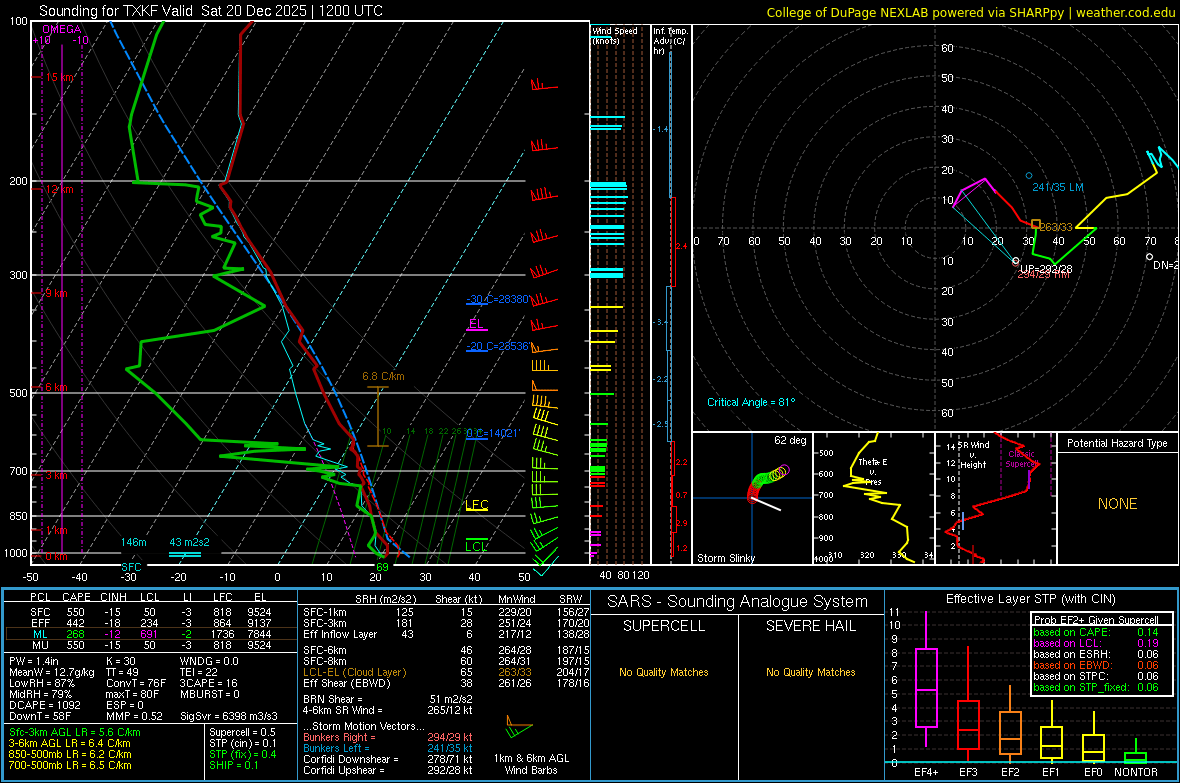
Task: Click the 6 km height marker
Action: click(56, 387)
